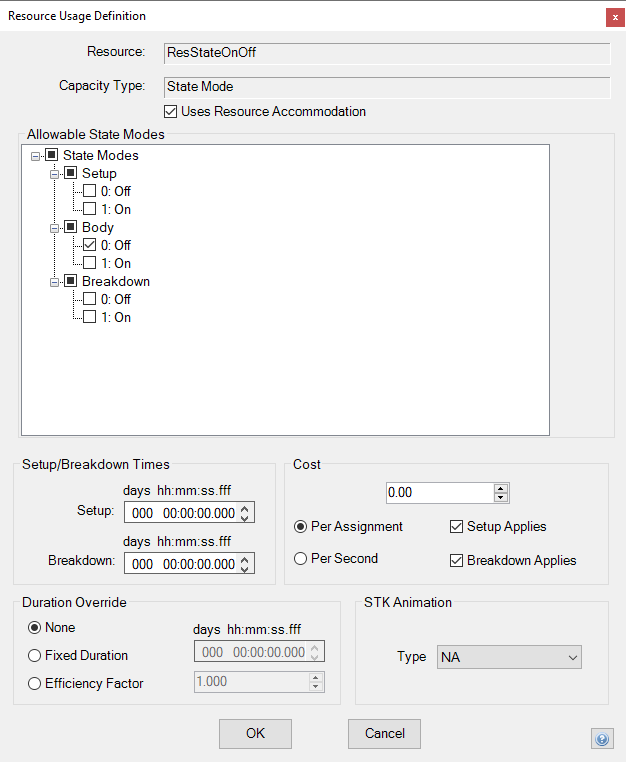The height and width of the screenshot is (762, 626).
Task: Select the Per Second cost option
Action: [301, 559]
